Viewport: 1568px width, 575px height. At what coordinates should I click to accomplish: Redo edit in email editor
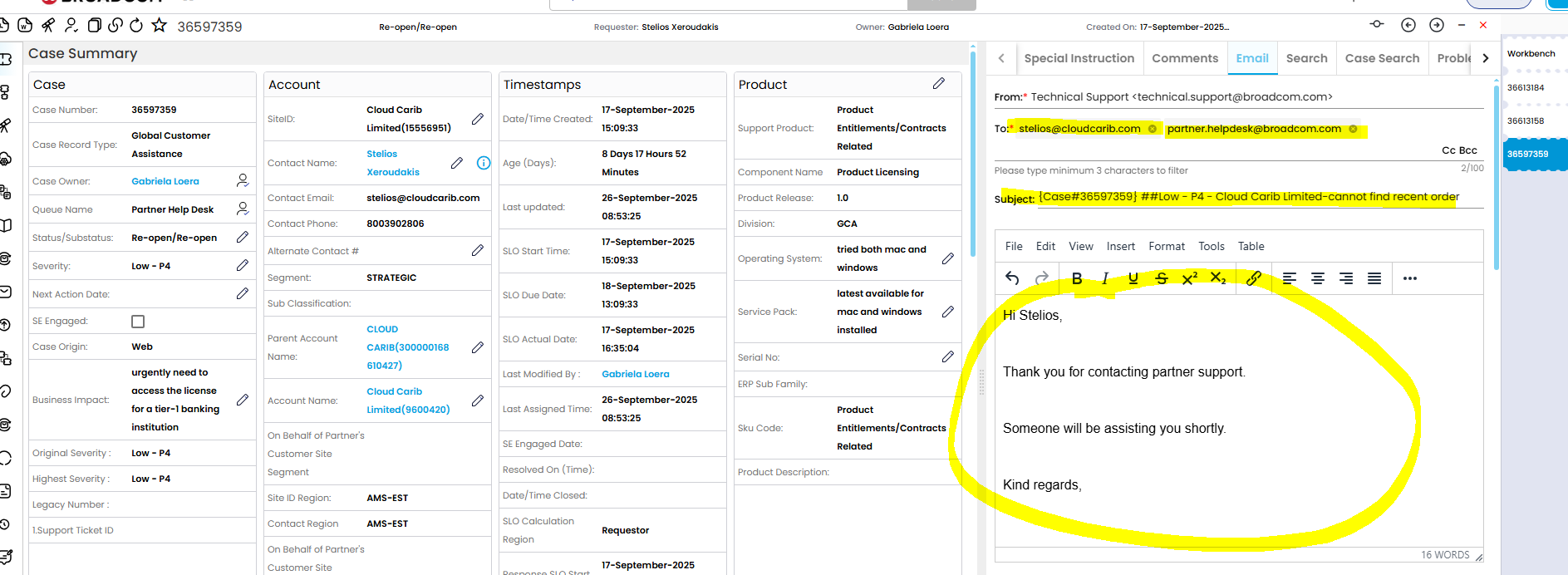(1042, 278)
